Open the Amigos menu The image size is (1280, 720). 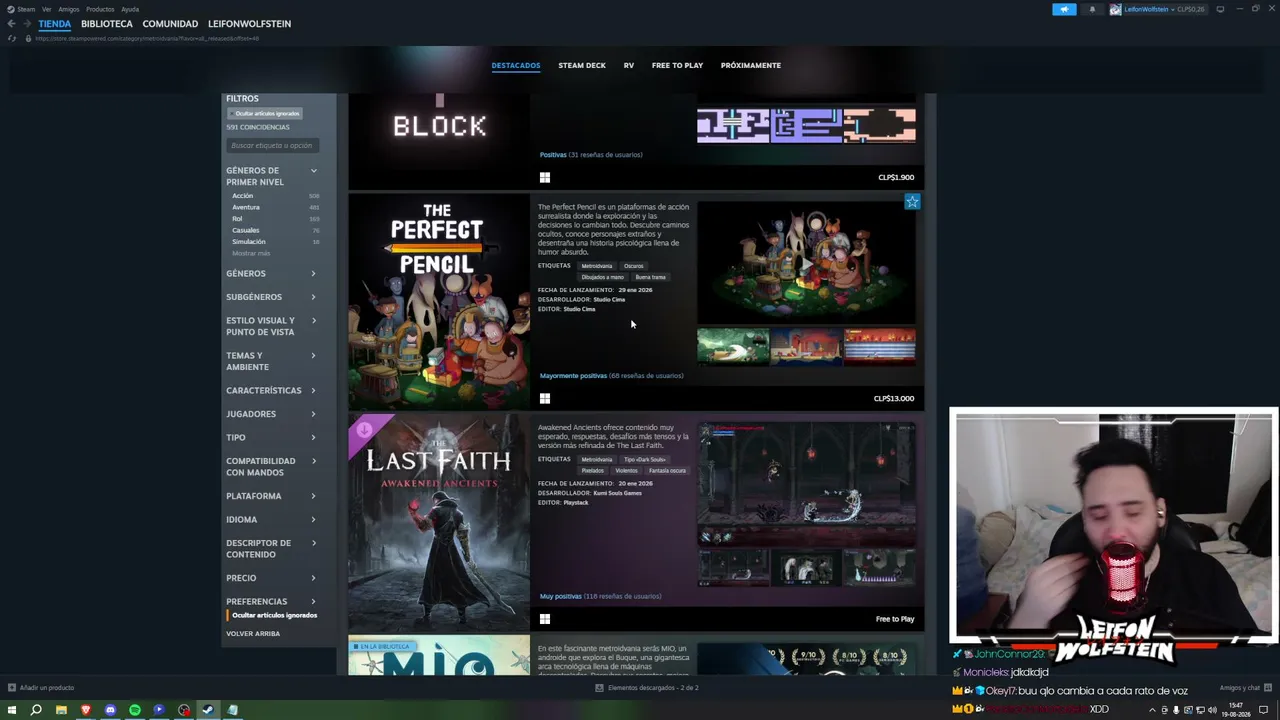(69, 9)
